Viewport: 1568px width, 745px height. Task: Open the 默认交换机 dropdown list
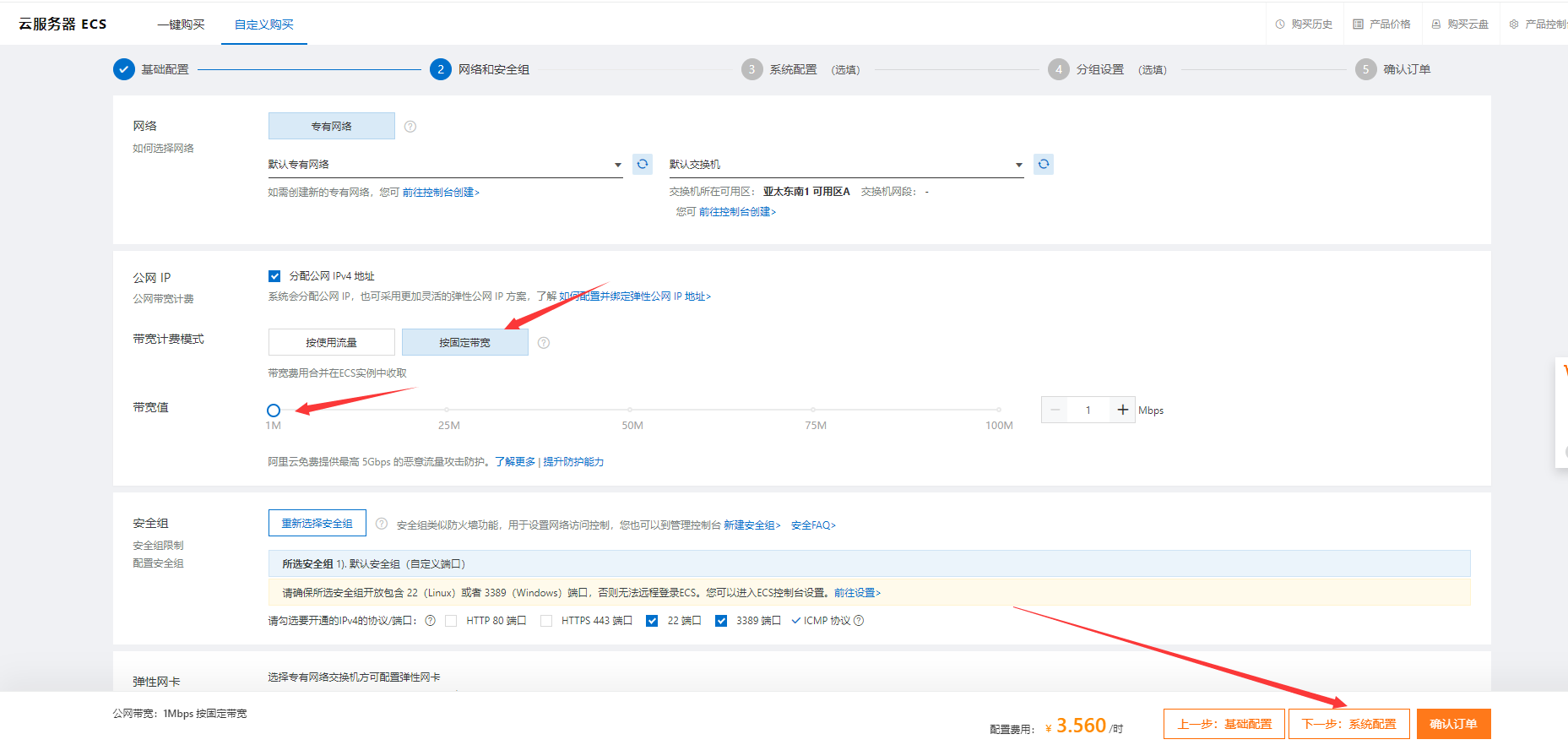846,165
